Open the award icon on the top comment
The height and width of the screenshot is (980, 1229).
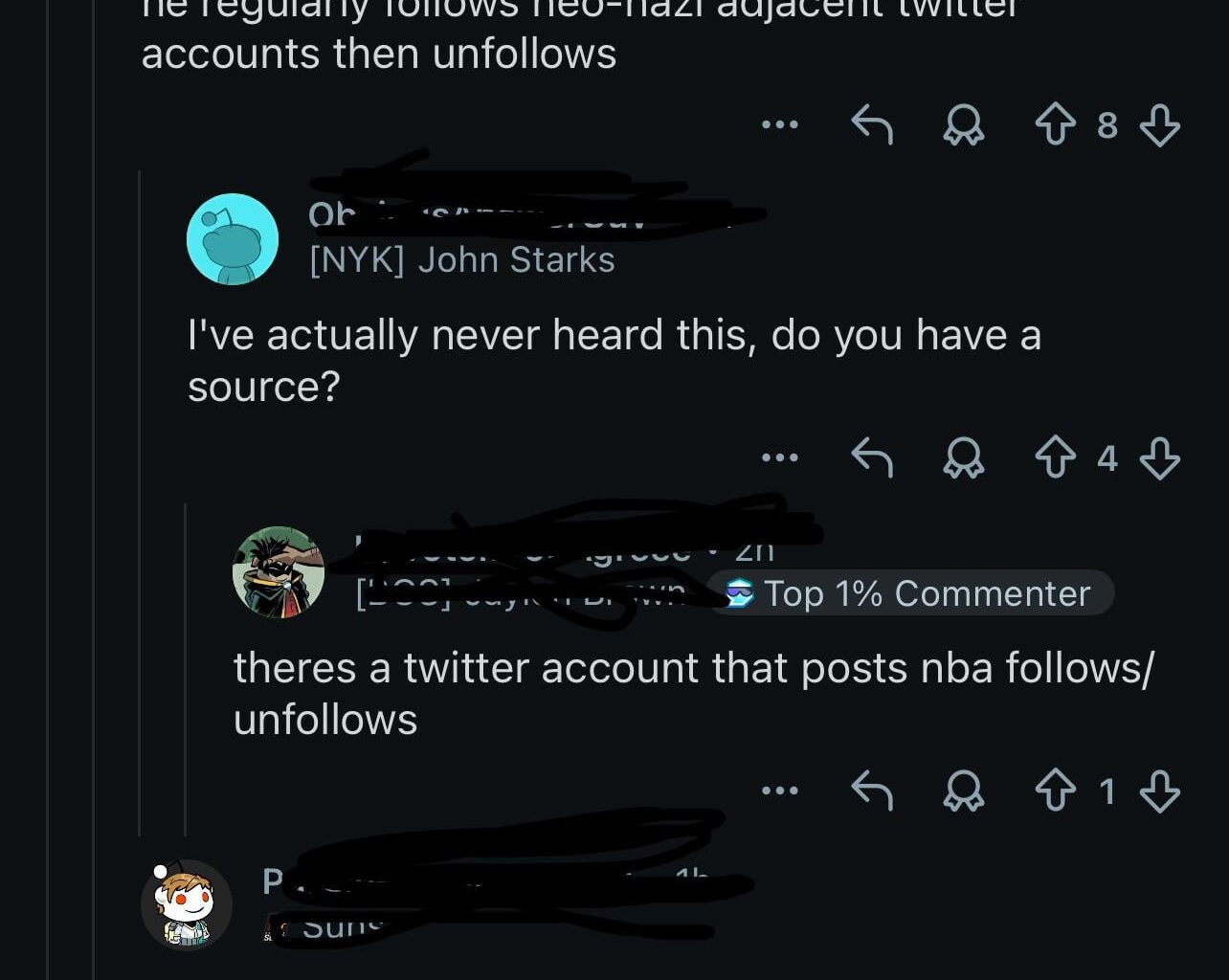965,125
